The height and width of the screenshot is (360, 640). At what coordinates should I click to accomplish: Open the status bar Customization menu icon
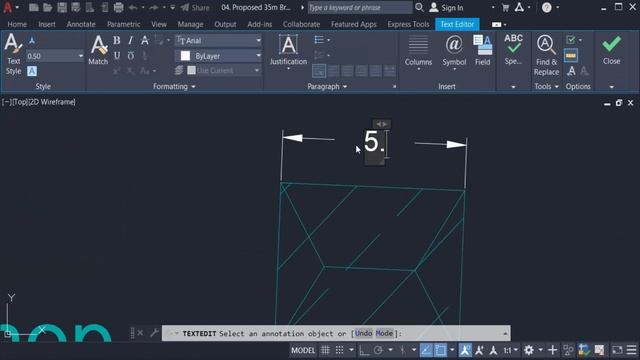(x=631, y=350)
